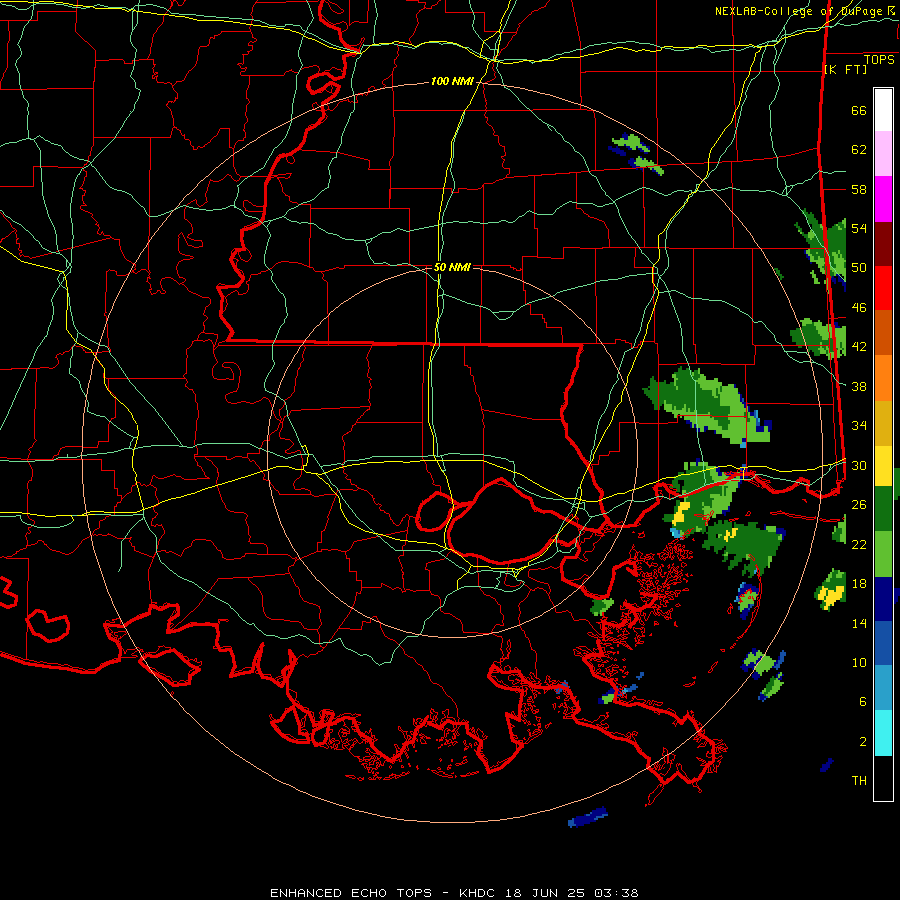The image size is (900, 900).
Task: Click the black TH swatch in the legend
Action: coord(883,778)
